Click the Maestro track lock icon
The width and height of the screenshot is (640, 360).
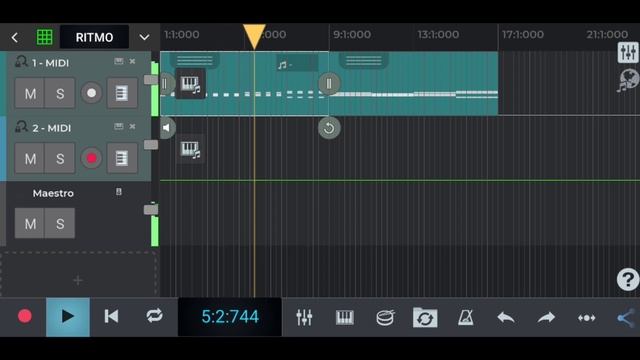(119, 191)
